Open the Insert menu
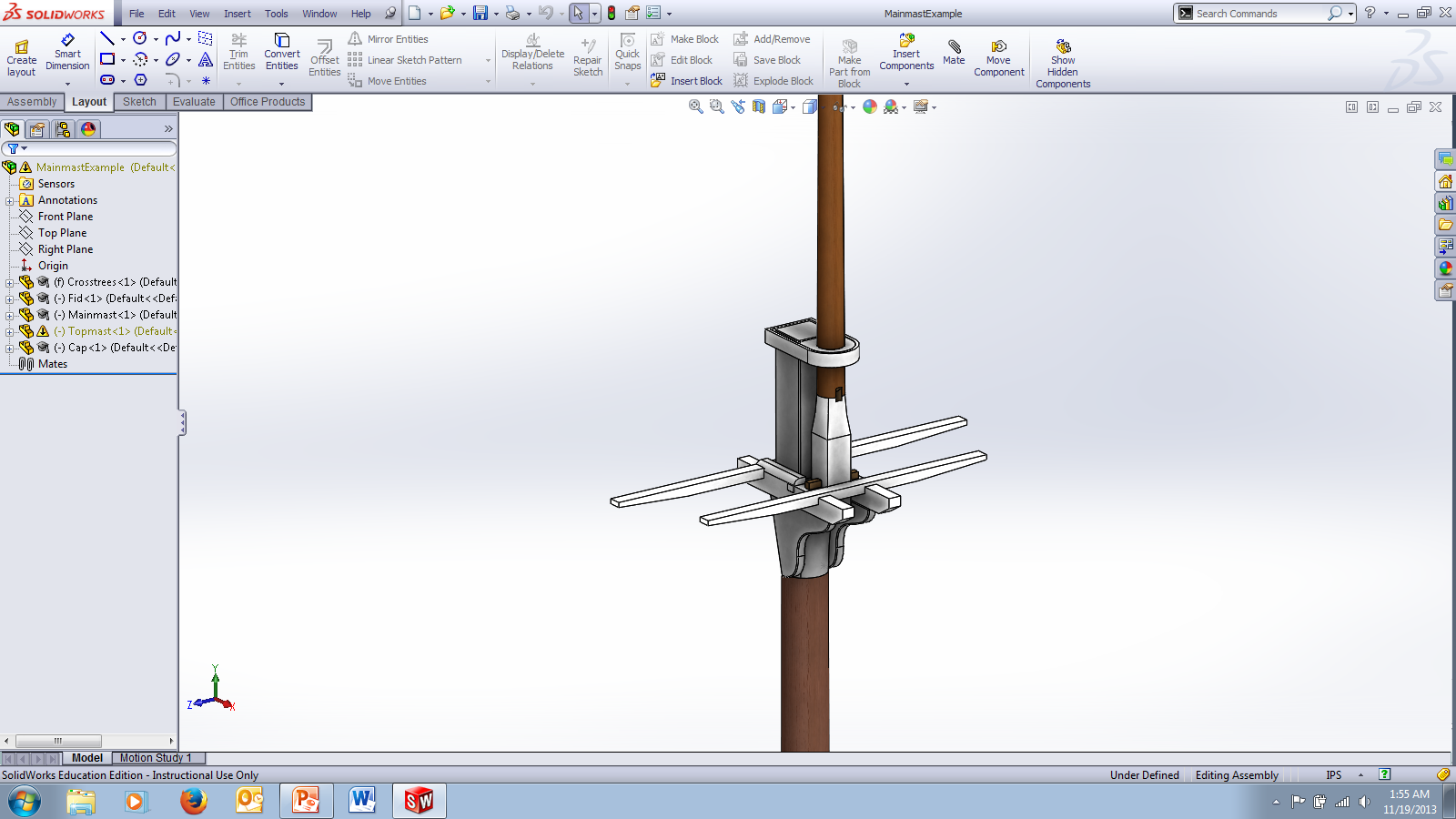The width and height of the screenshot is (1456, 819). tap(238, 14)
